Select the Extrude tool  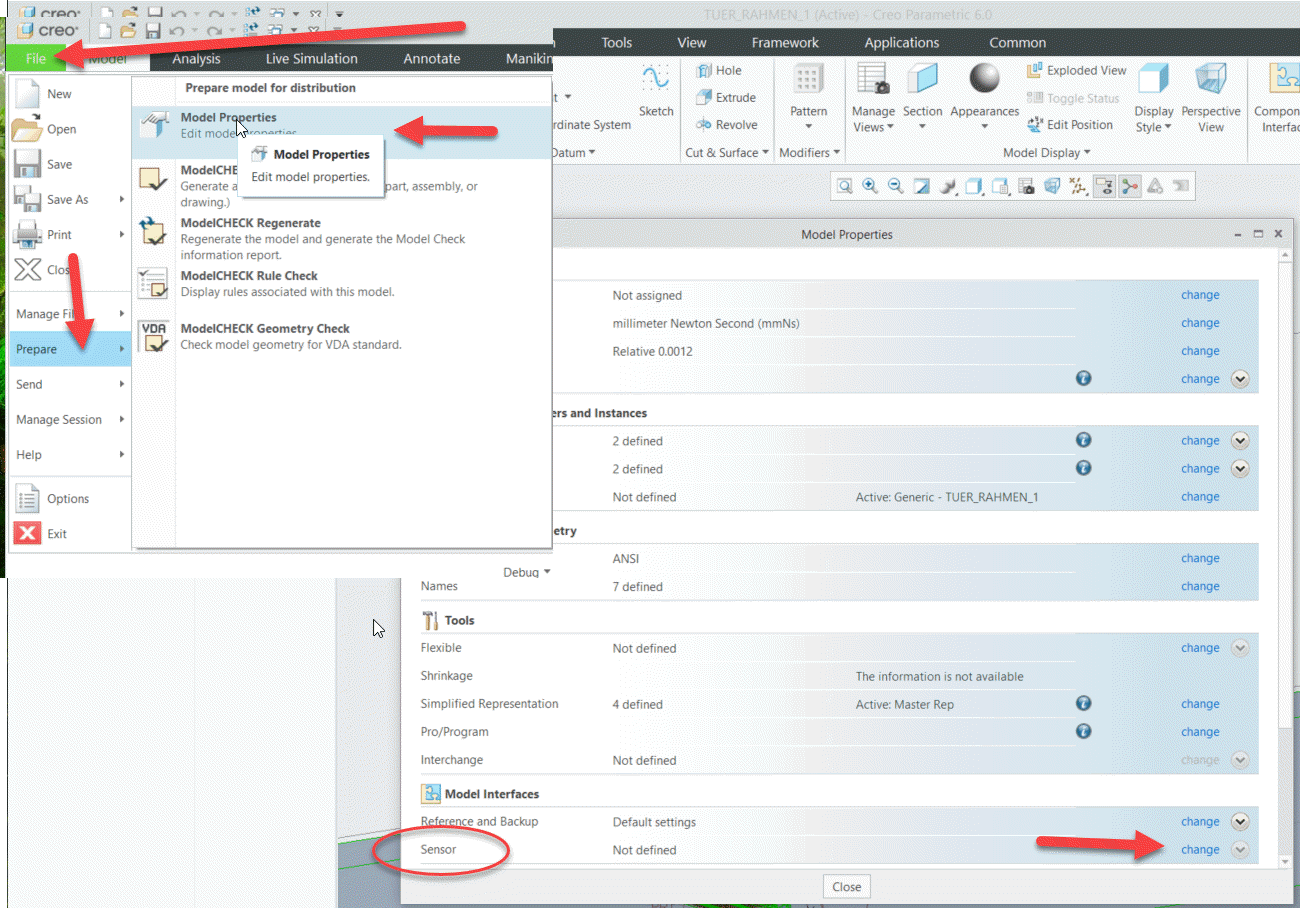click(729, 97)
